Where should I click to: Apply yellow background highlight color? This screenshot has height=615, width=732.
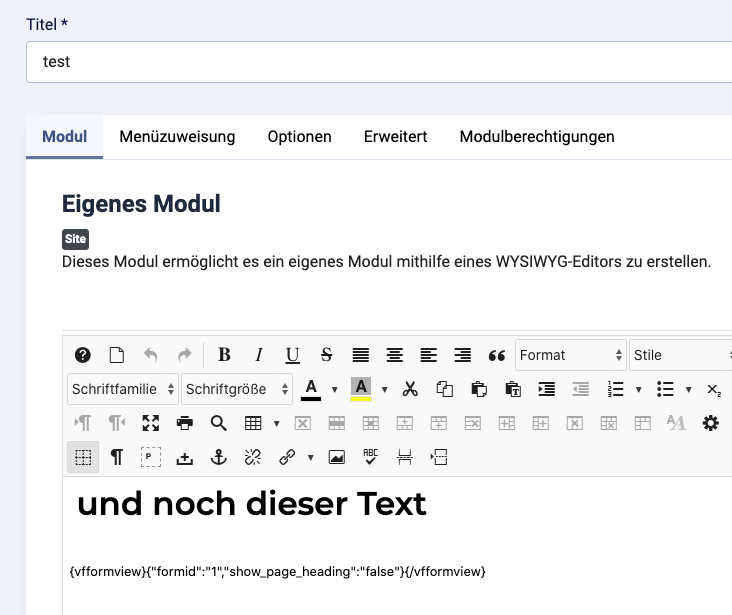361,389
